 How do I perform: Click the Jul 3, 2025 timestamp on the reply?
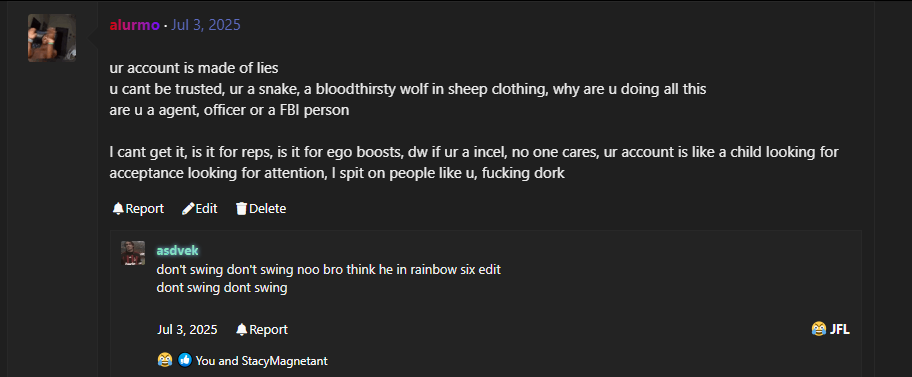coord(187,329)
